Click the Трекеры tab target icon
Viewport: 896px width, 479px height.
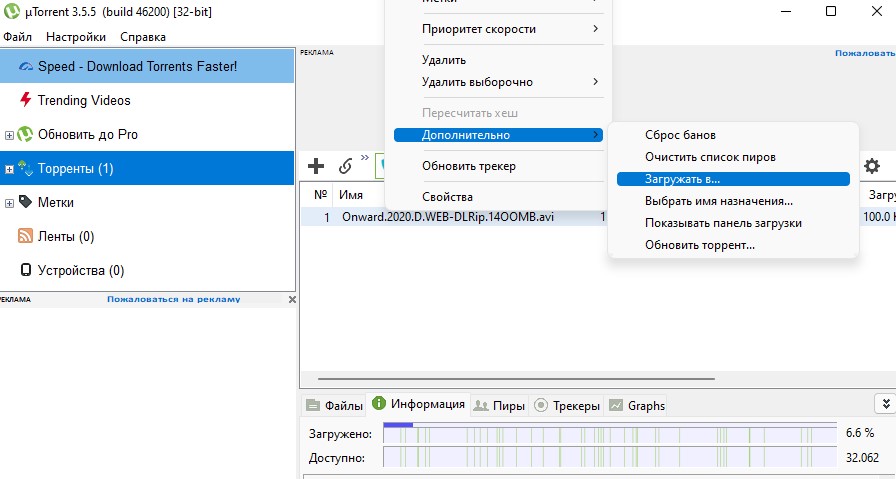tap(541, 405)
